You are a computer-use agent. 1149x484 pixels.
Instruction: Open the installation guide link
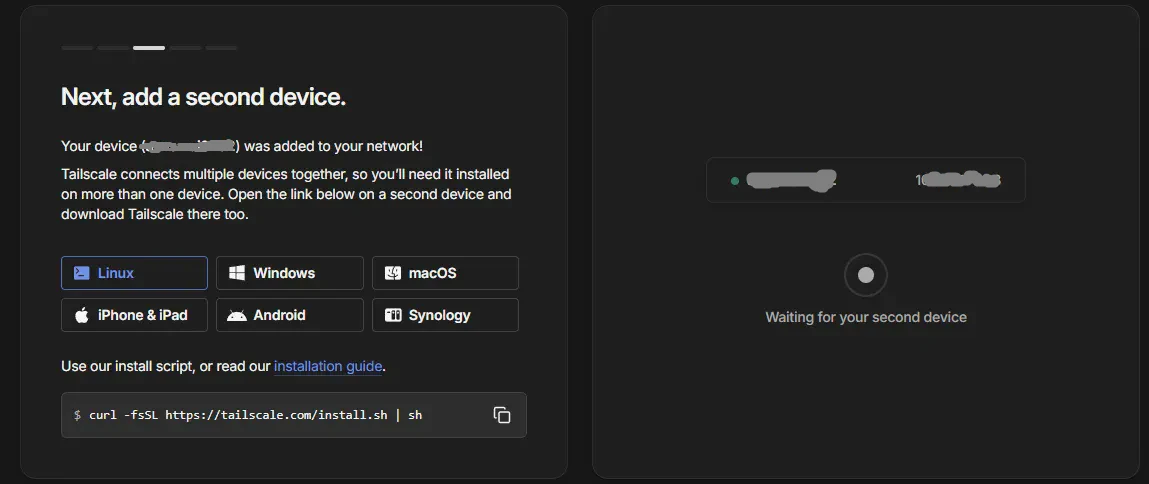328,366
